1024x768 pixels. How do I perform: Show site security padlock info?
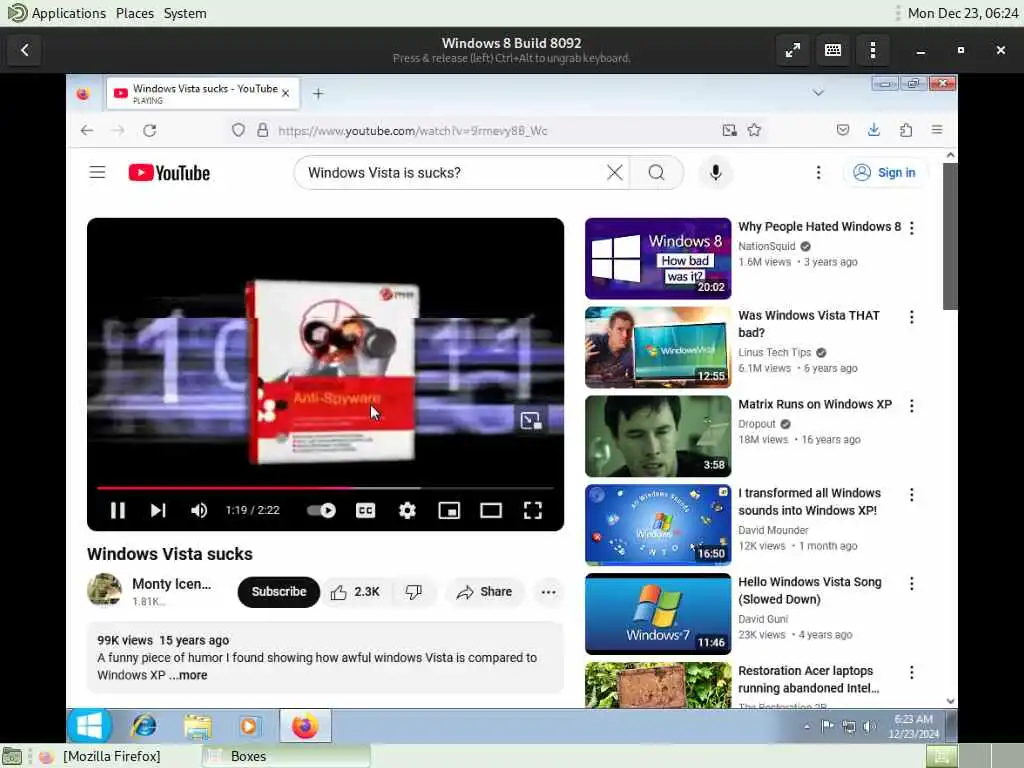coord(263,130)
